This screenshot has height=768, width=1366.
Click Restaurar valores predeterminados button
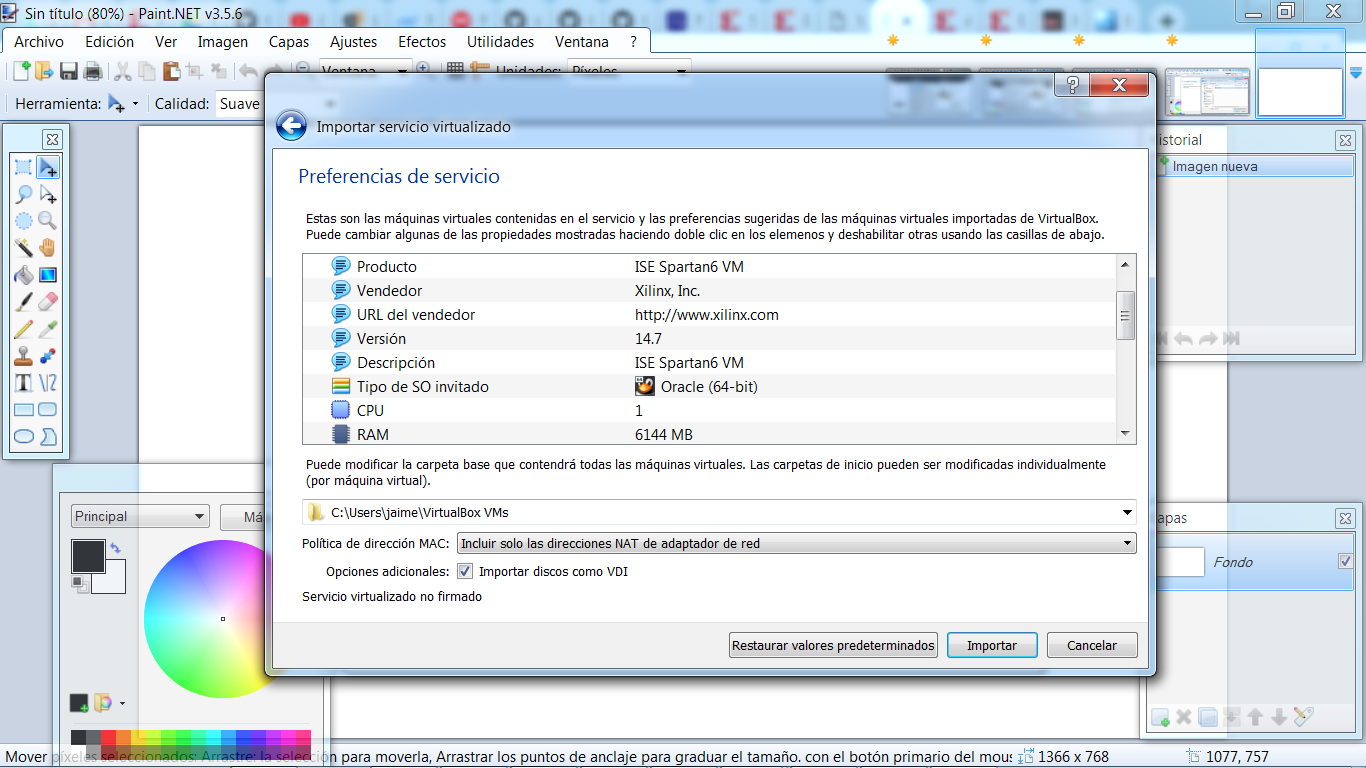click(833, 646)
